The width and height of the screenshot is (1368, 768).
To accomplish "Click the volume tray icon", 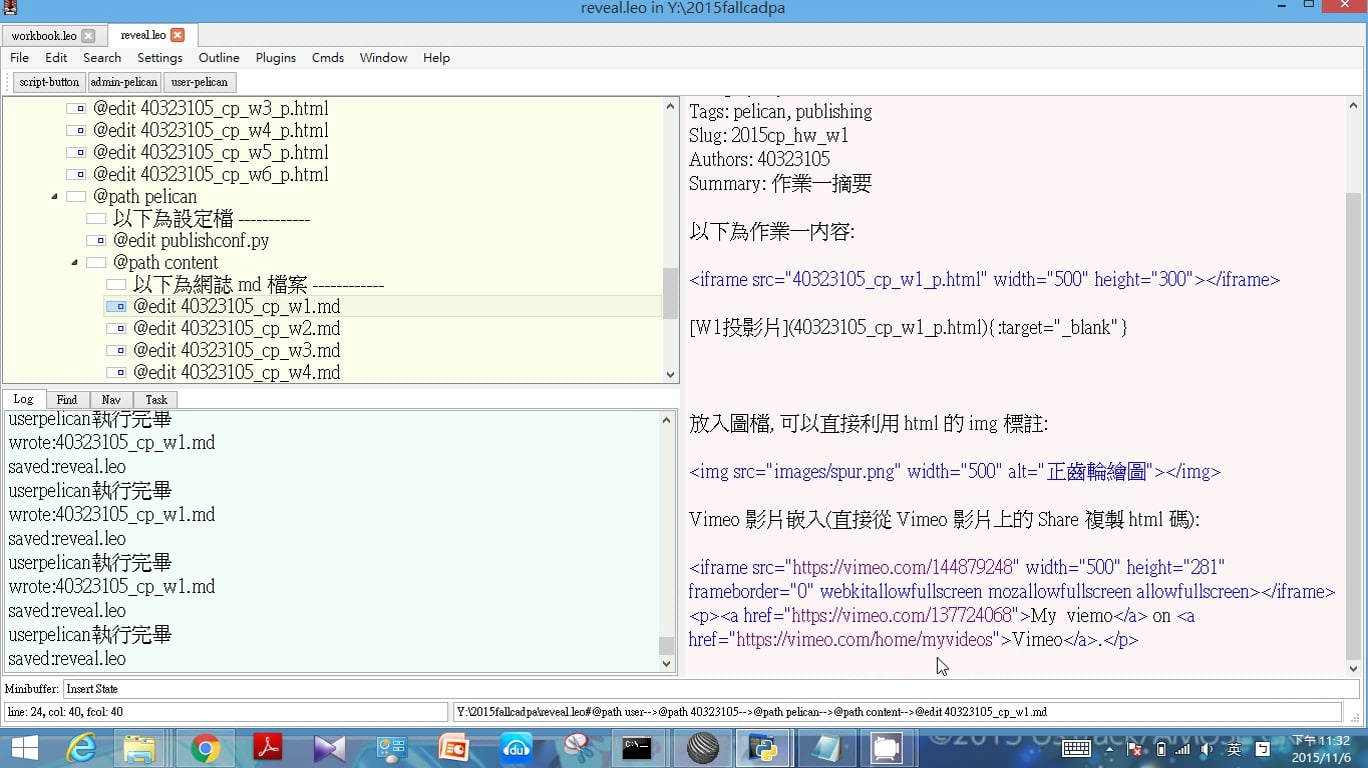I will (1208, 749).
